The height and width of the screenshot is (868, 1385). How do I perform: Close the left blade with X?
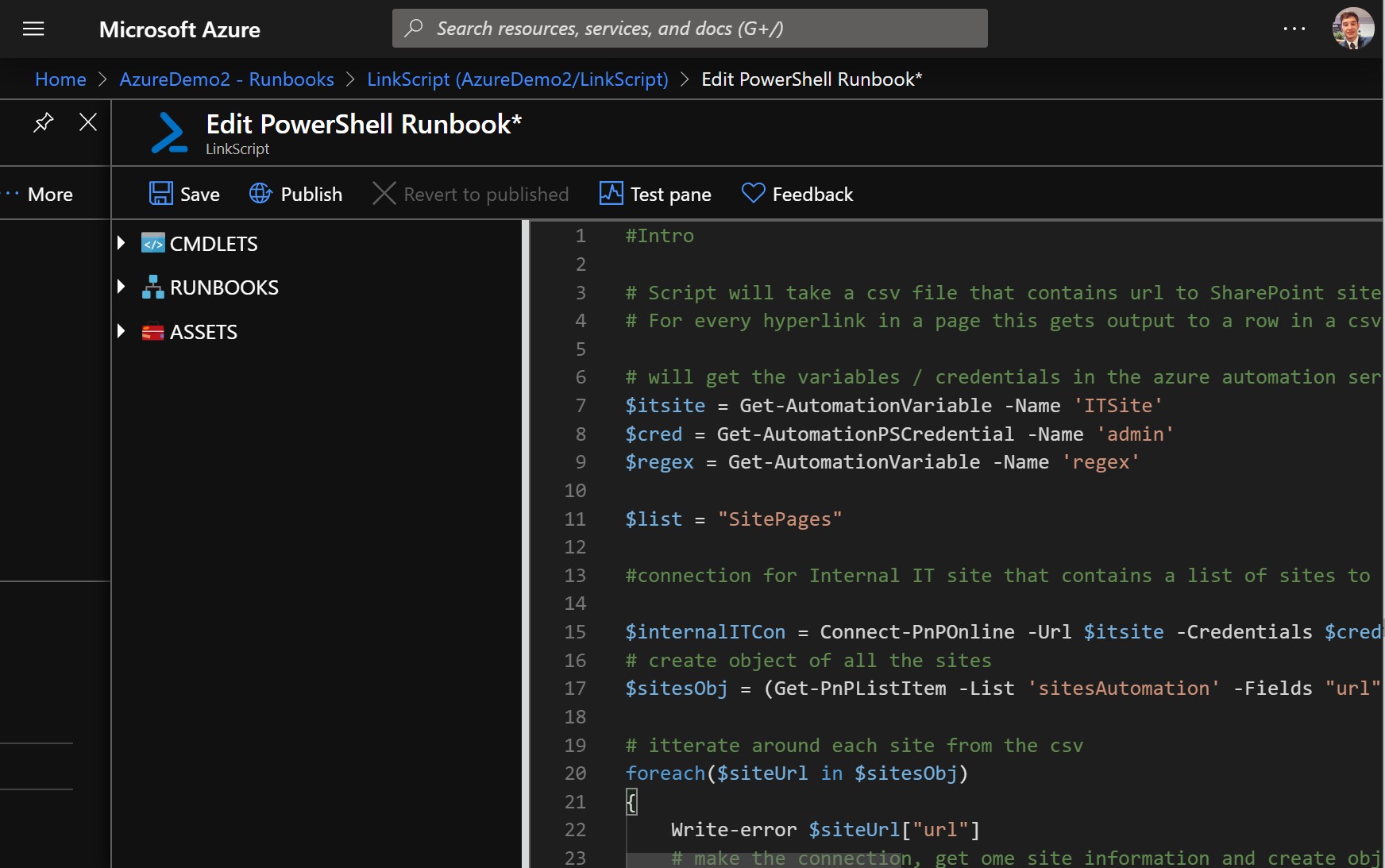(88, 122)
